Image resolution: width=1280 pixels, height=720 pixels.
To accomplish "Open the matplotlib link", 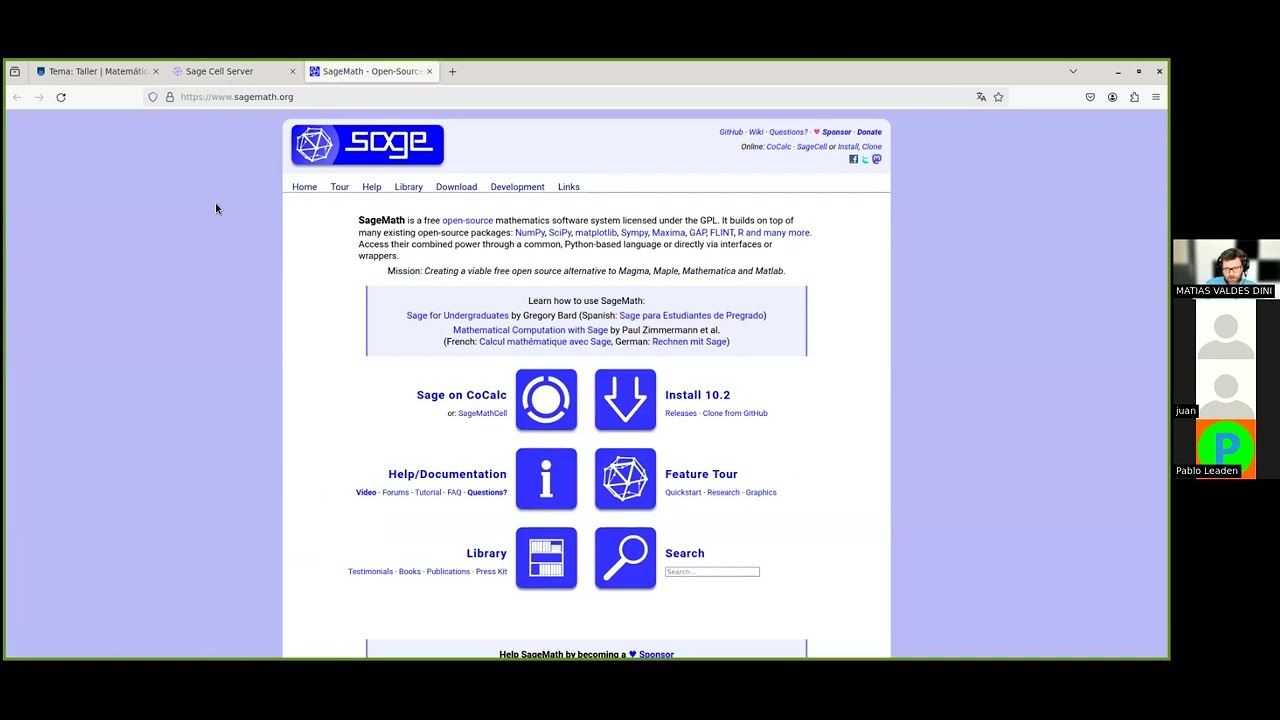I will point(596,233).
